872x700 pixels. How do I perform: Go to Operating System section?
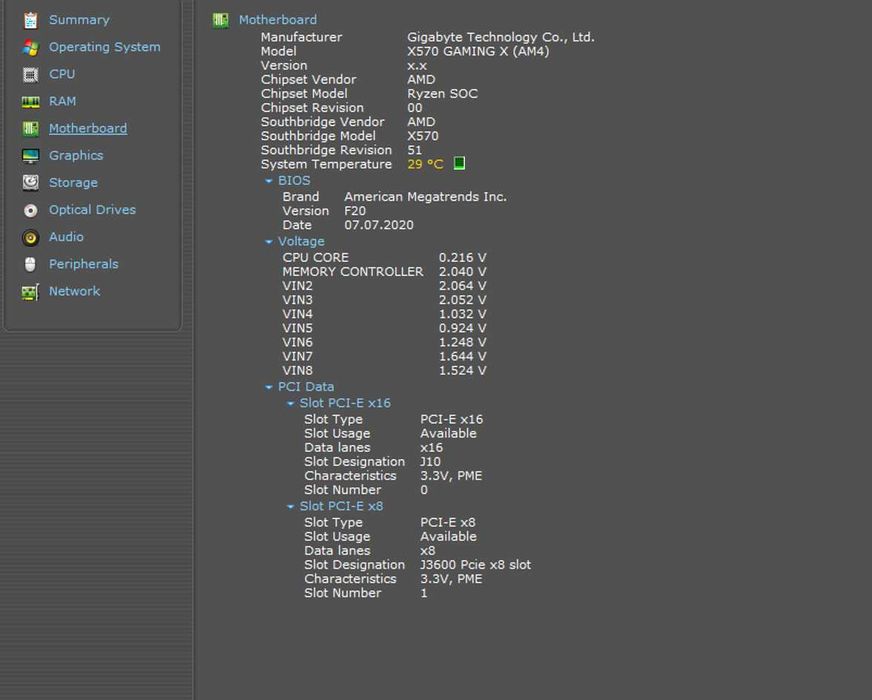coord(105,47)
